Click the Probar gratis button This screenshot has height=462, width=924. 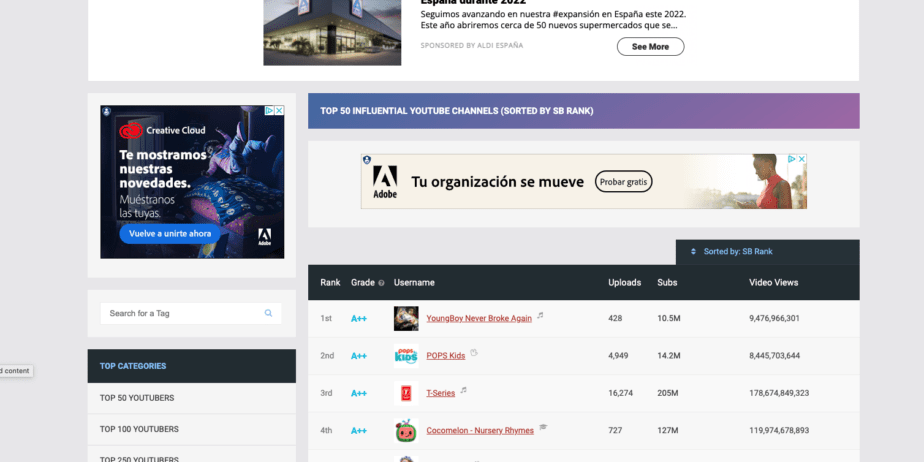[x=623, y=182]
